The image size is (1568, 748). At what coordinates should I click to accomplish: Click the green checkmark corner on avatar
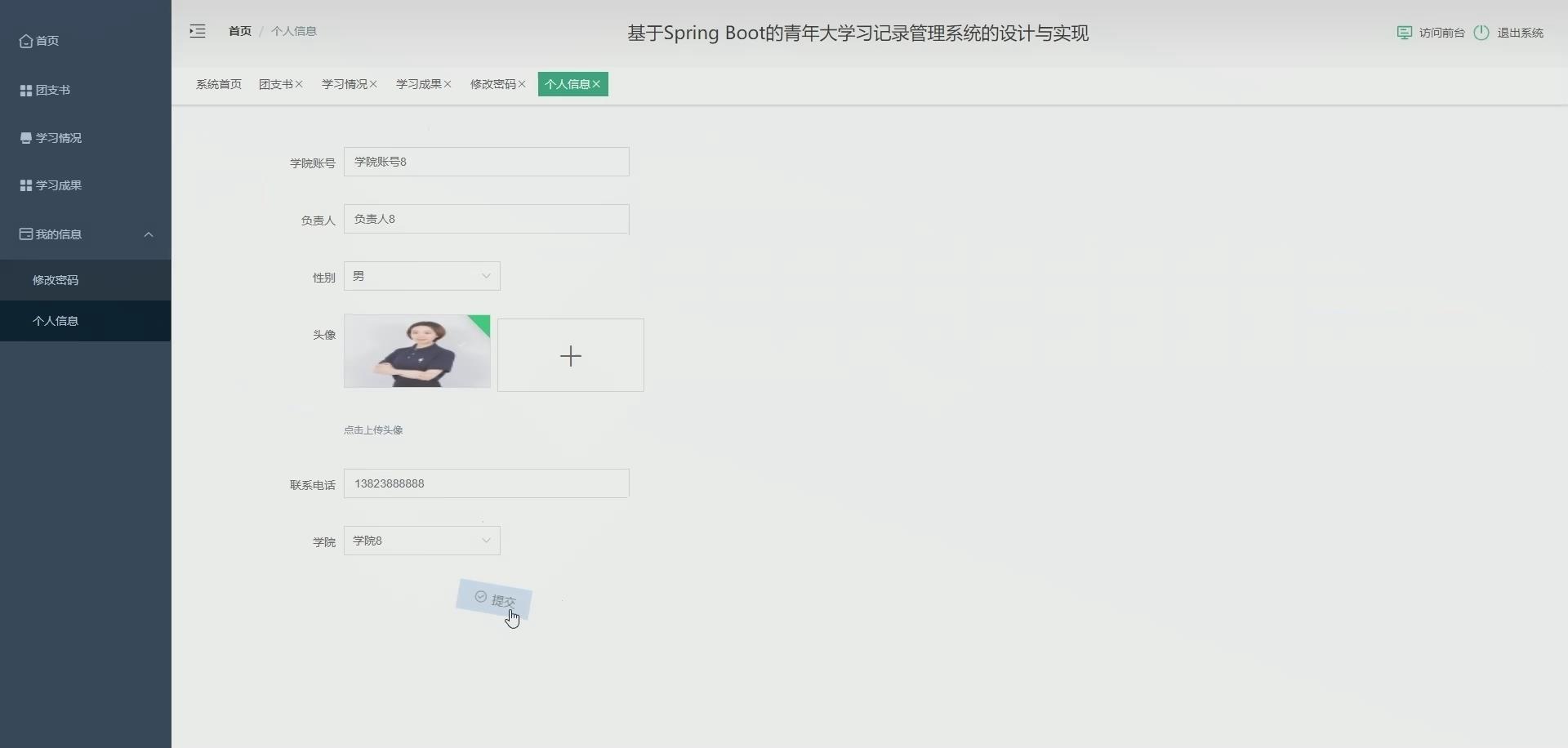482,323
